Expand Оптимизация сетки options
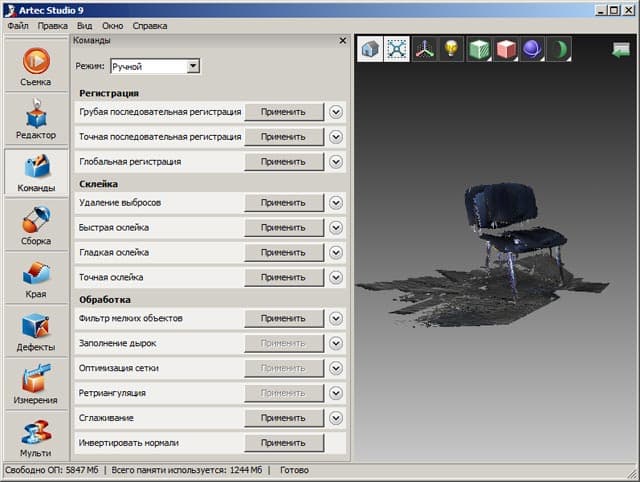This screenshot has width=640, height=482. tap(336, 368)
